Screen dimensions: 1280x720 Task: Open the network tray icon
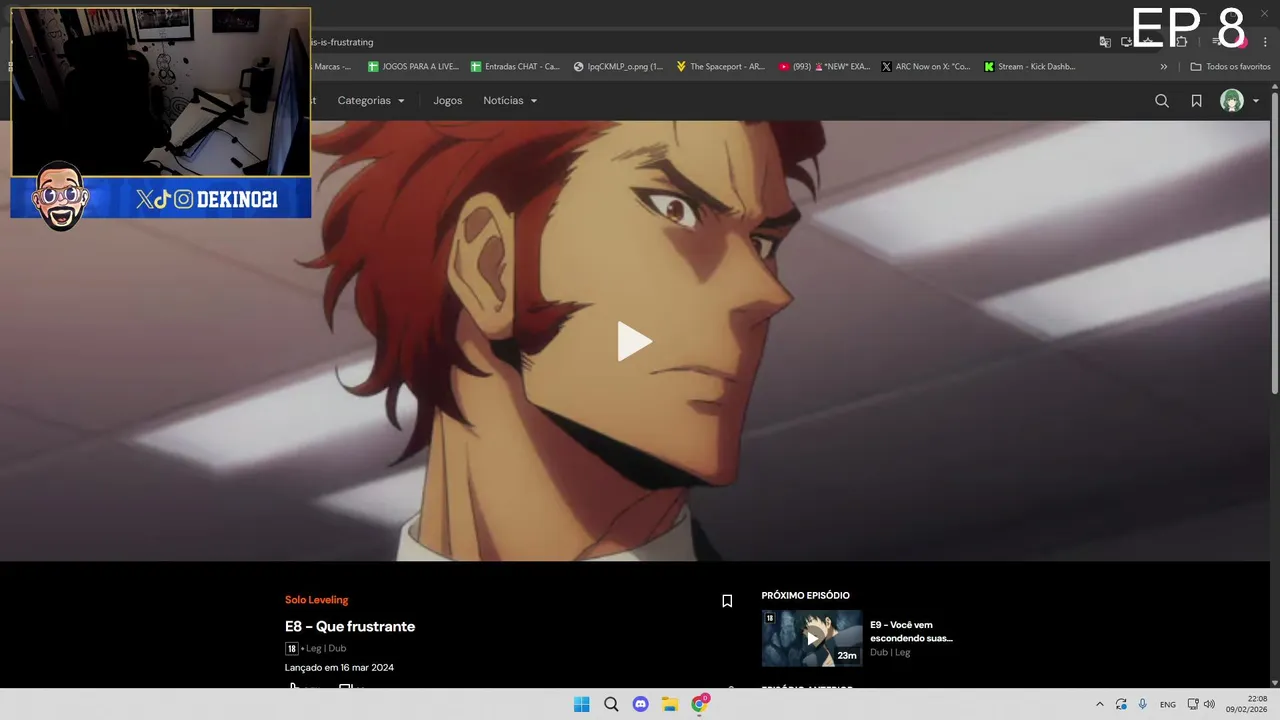(1193, 704)
